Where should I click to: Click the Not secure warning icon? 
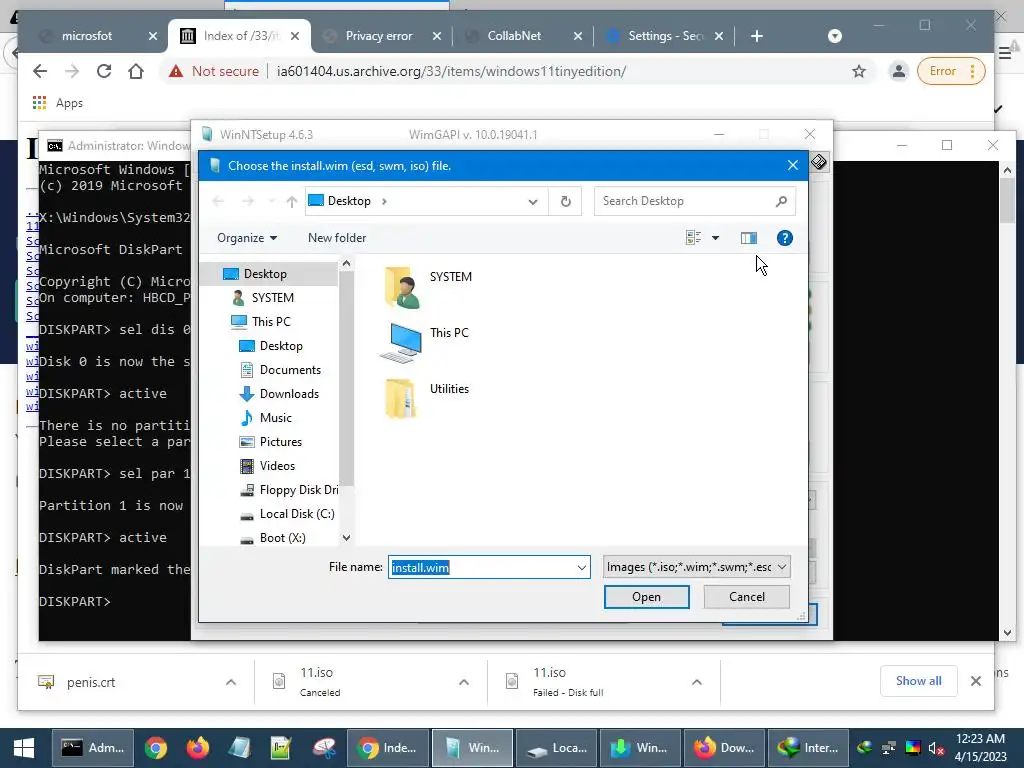coord(176,71)
